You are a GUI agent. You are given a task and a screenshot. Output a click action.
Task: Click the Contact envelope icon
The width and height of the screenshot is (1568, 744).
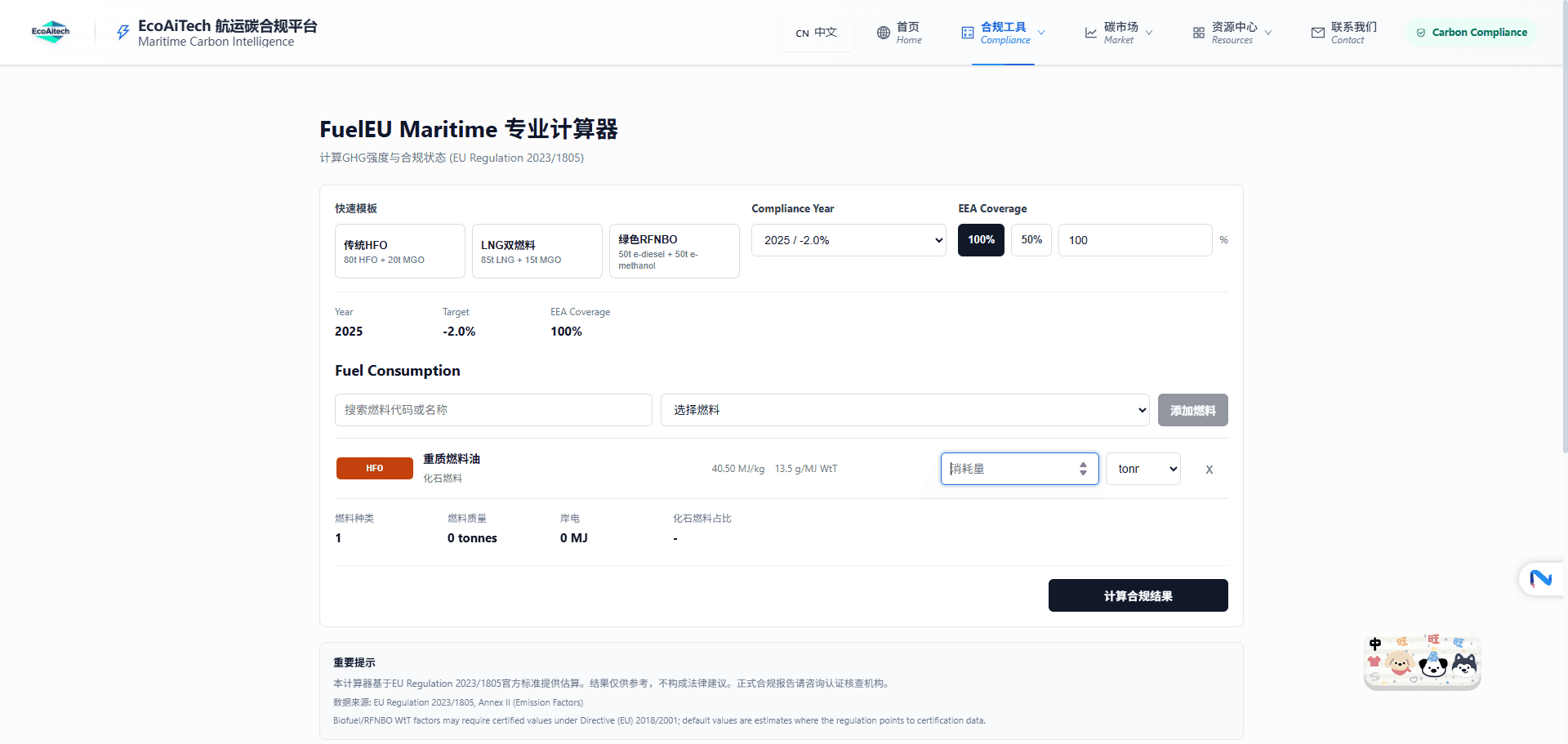click(x=1318, y=33)
